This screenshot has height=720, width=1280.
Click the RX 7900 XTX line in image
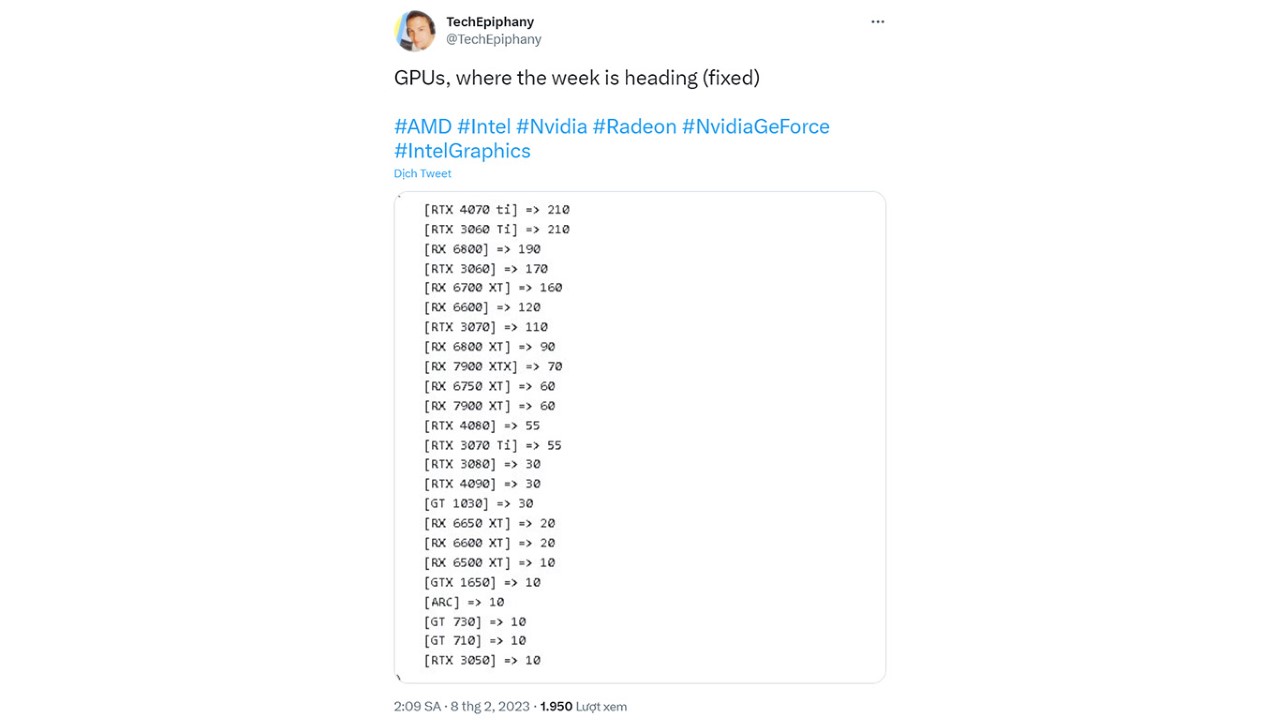point(493,367)
